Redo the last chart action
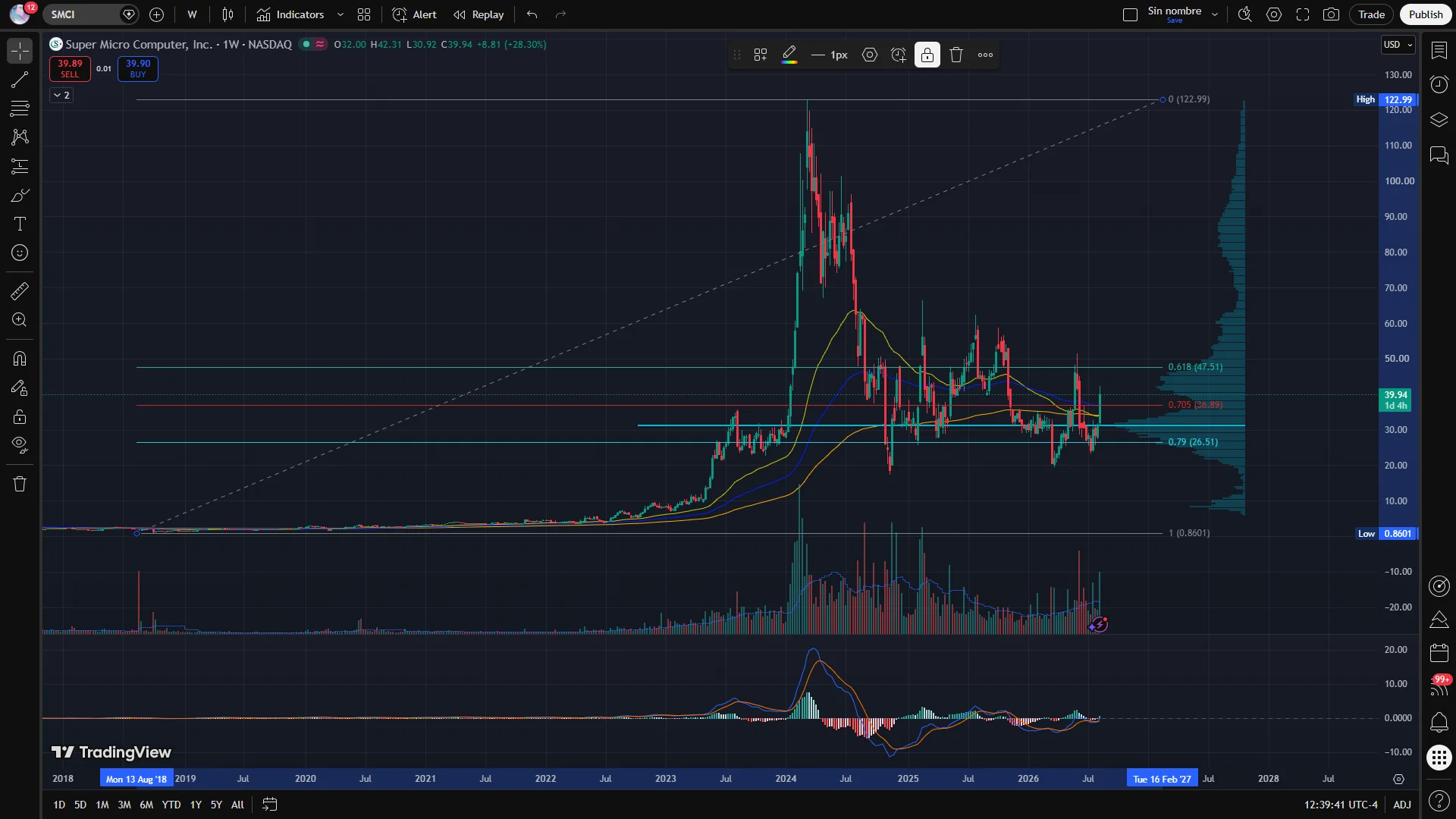1456x819 pixels. pos(560,14)
